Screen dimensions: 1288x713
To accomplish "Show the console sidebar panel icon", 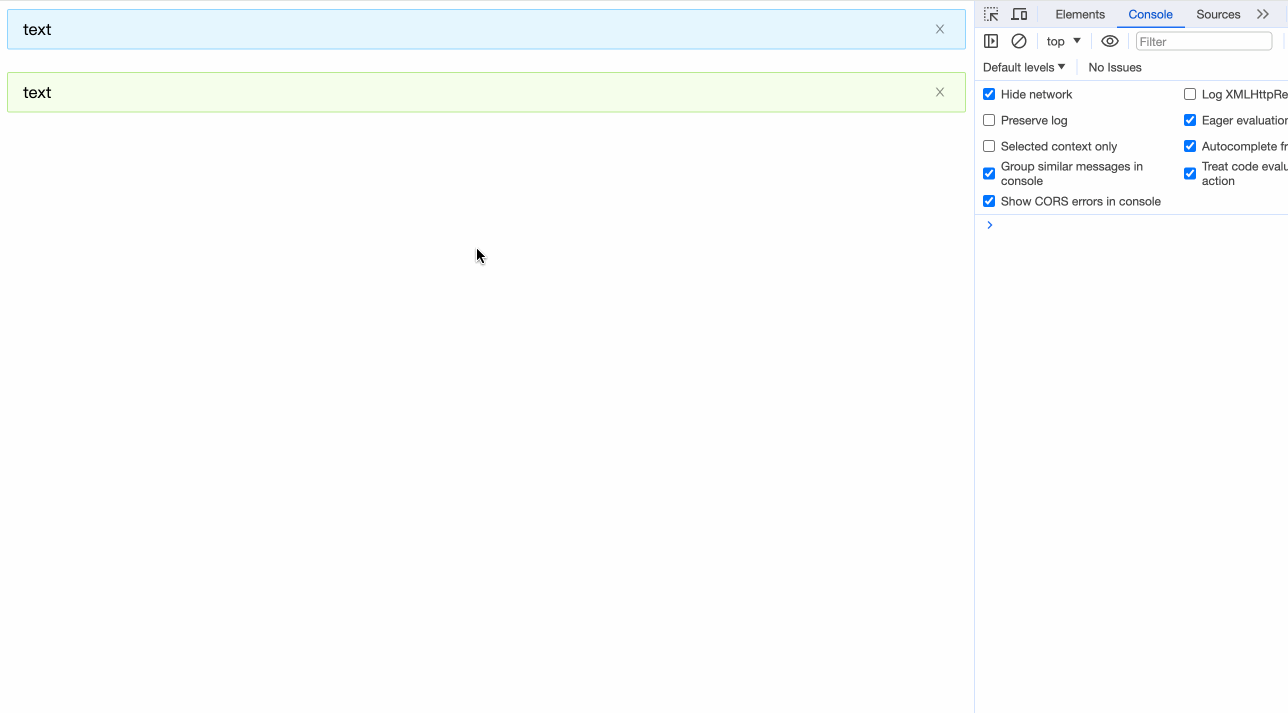I will [991, 41].
